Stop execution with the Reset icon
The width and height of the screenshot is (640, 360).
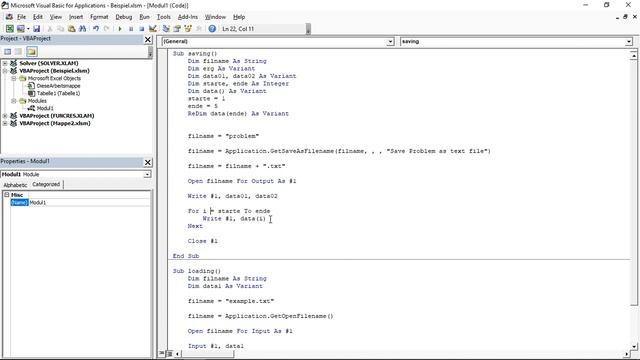pyautogui.click(x=142, y=29)
